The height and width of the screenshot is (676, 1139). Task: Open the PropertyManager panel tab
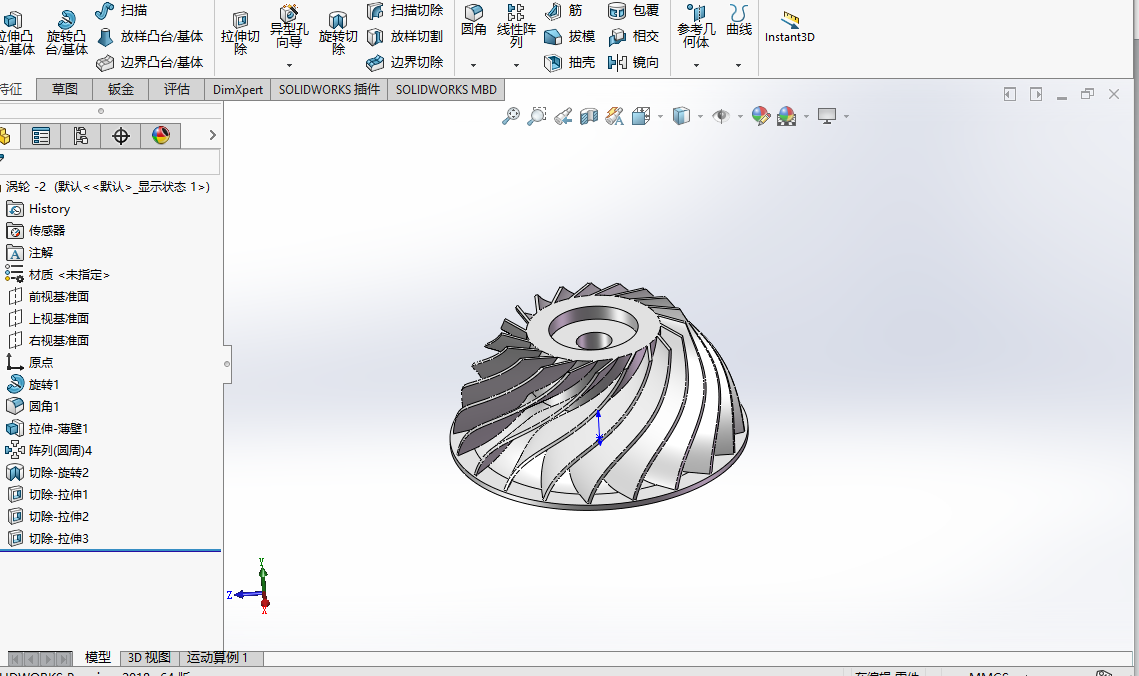point(41,136)
